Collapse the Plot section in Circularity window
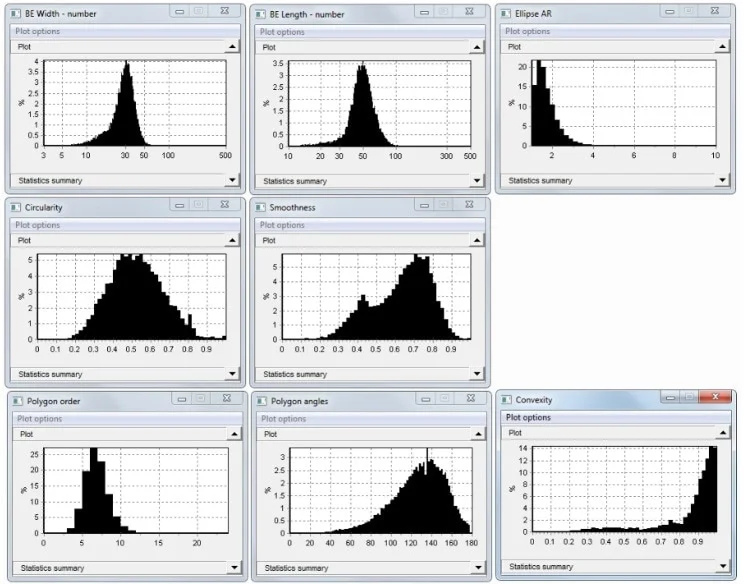 pos(232,240)
